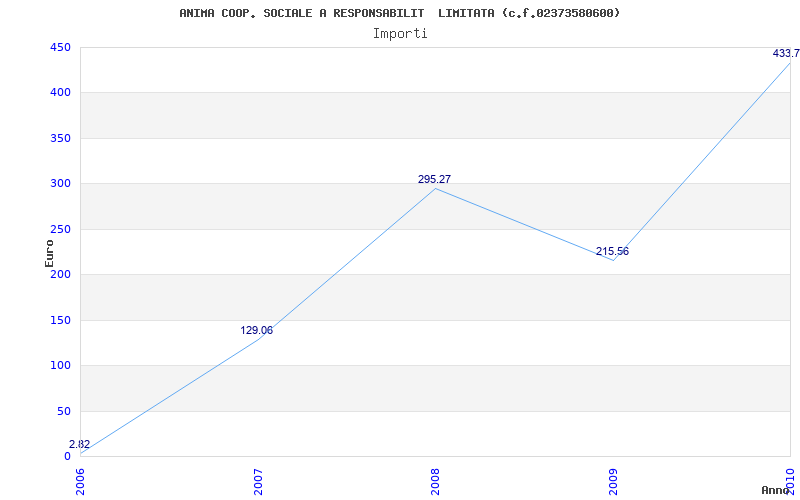This screenshot has width=800, height=500.
Task: Select the 'Importi' subtitle text
Action: [399, 34]
